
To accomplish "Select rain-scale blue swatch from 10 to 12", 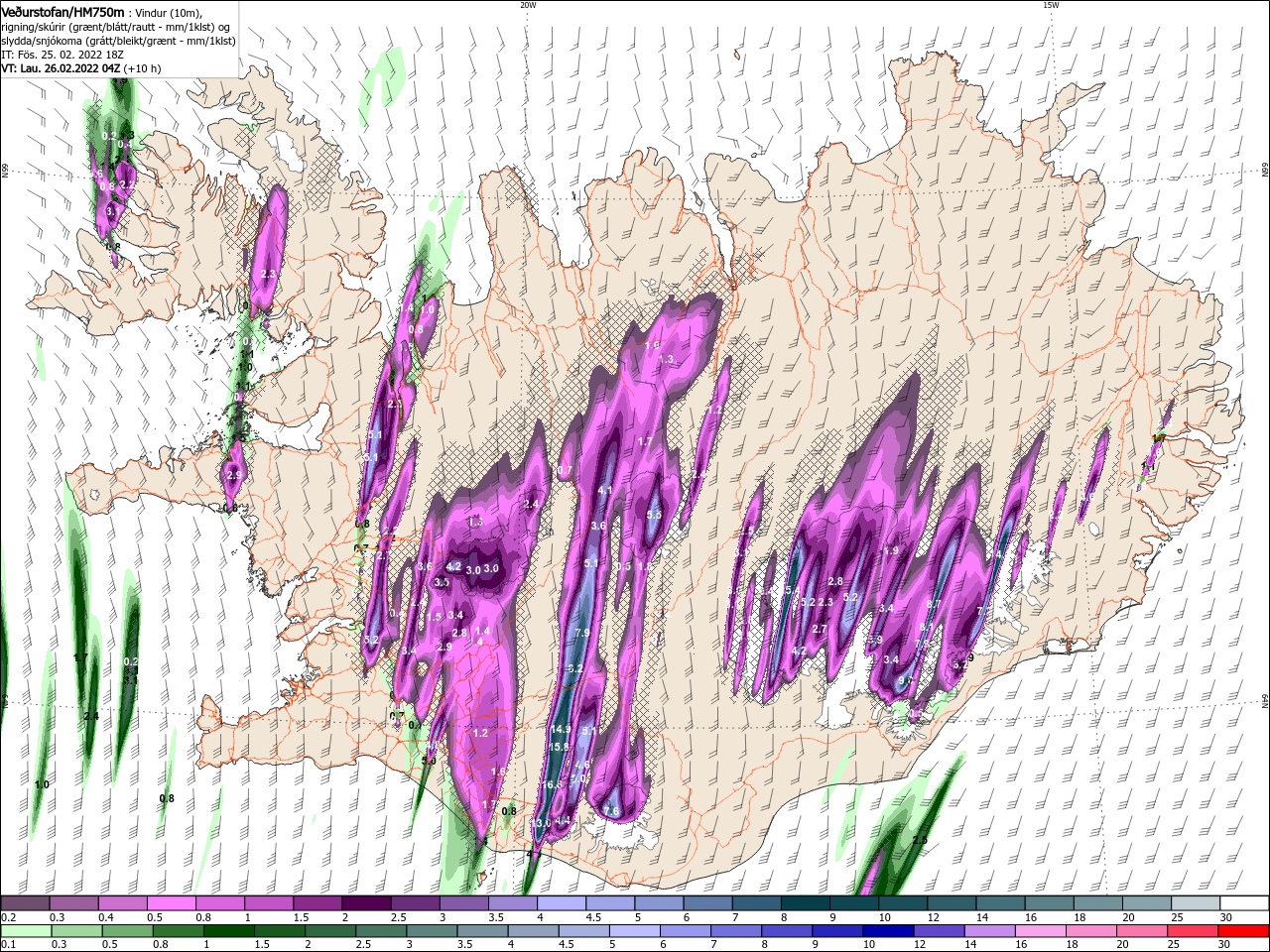I will (x=887, y=931).
